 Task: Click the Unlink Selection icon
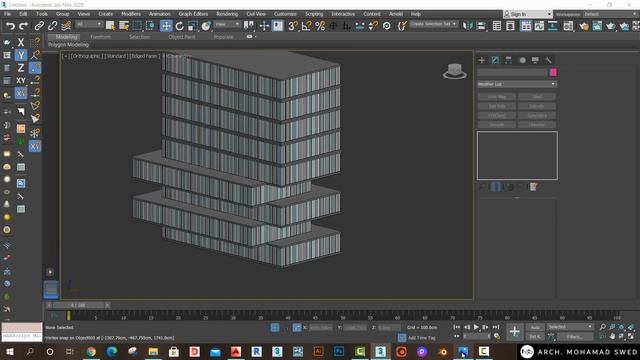coord(53,26)
